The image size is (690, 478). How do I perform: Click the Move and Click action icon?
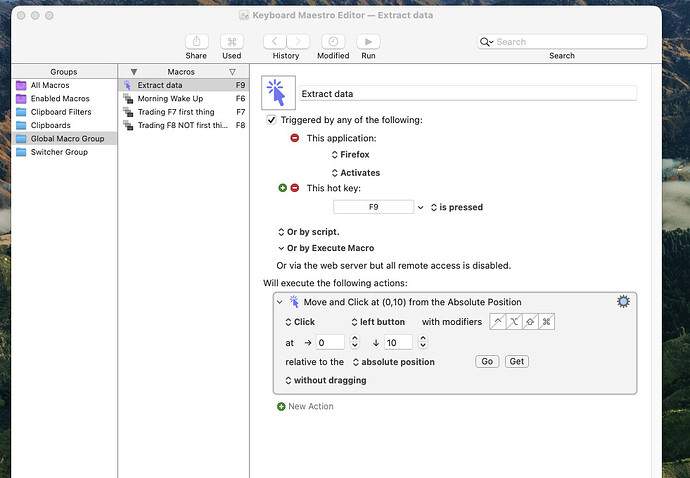point(294,302)
